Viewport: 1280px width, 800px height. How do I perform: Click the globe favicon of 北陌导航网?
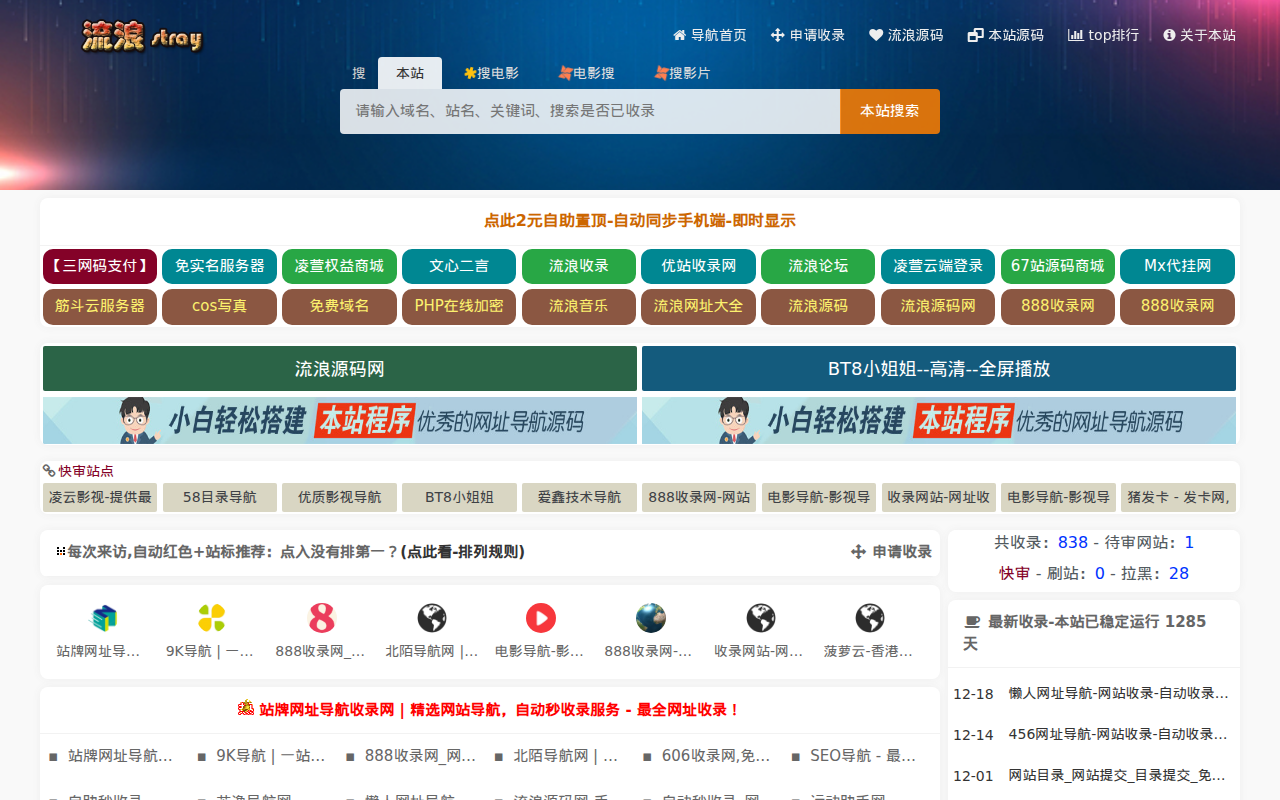coord(430,618)
